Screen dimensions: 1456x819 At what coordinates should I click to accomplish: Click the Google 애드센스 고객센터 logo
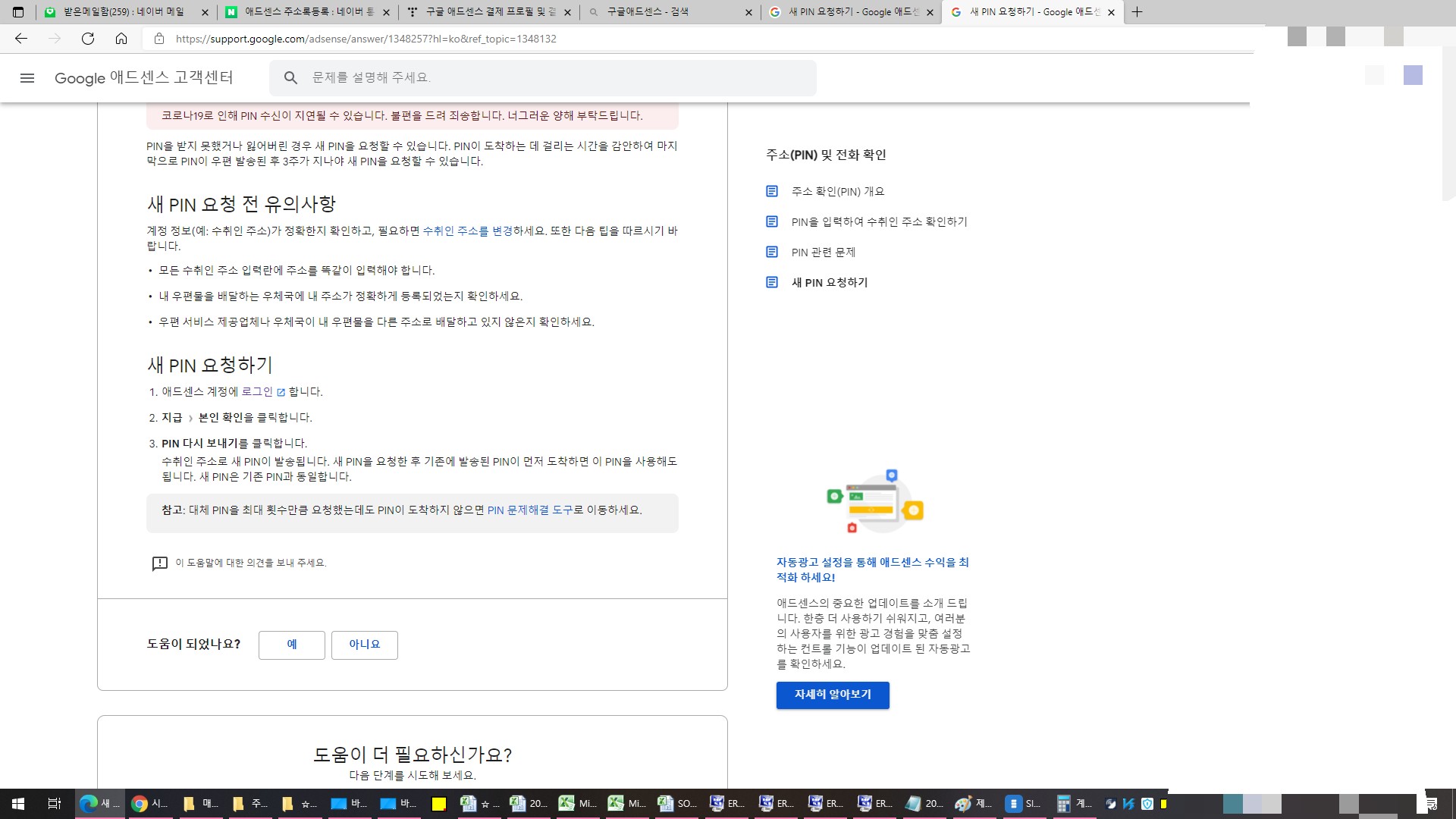(x=144, y=77)
